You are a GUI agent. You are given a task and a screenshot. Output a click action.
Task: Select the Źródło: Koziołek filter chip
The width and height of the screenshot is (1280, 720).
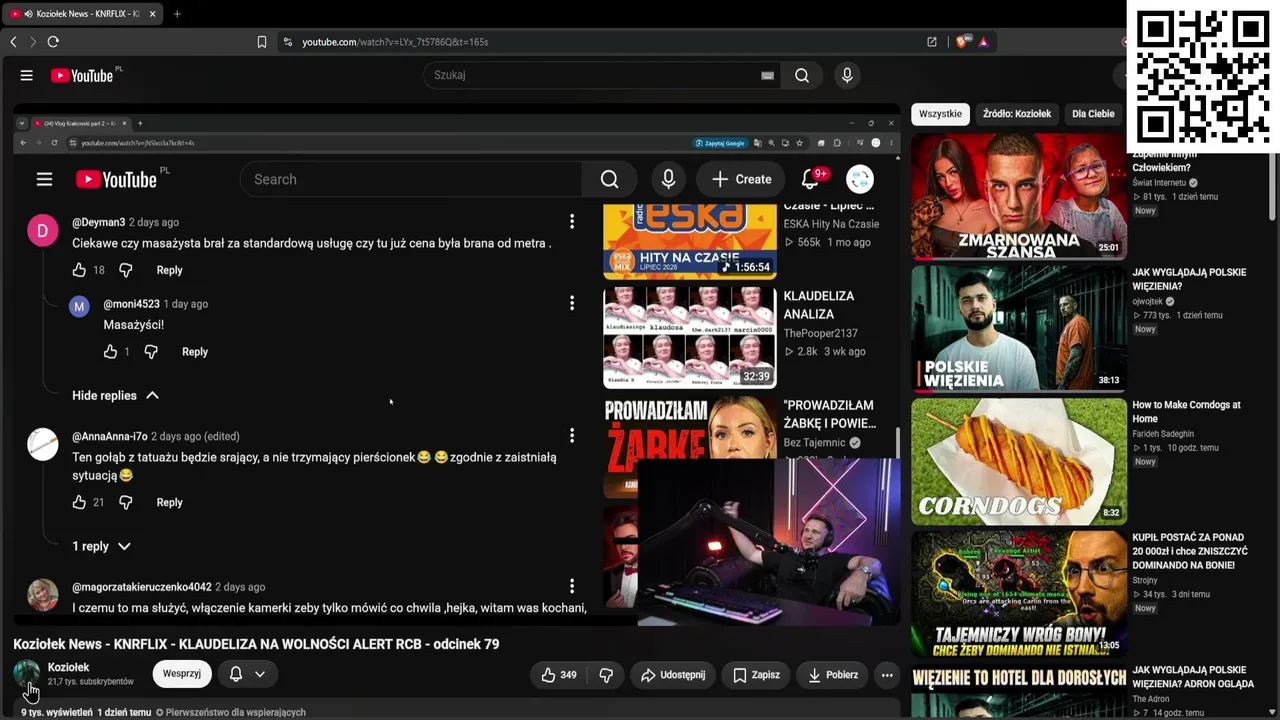1017,114
